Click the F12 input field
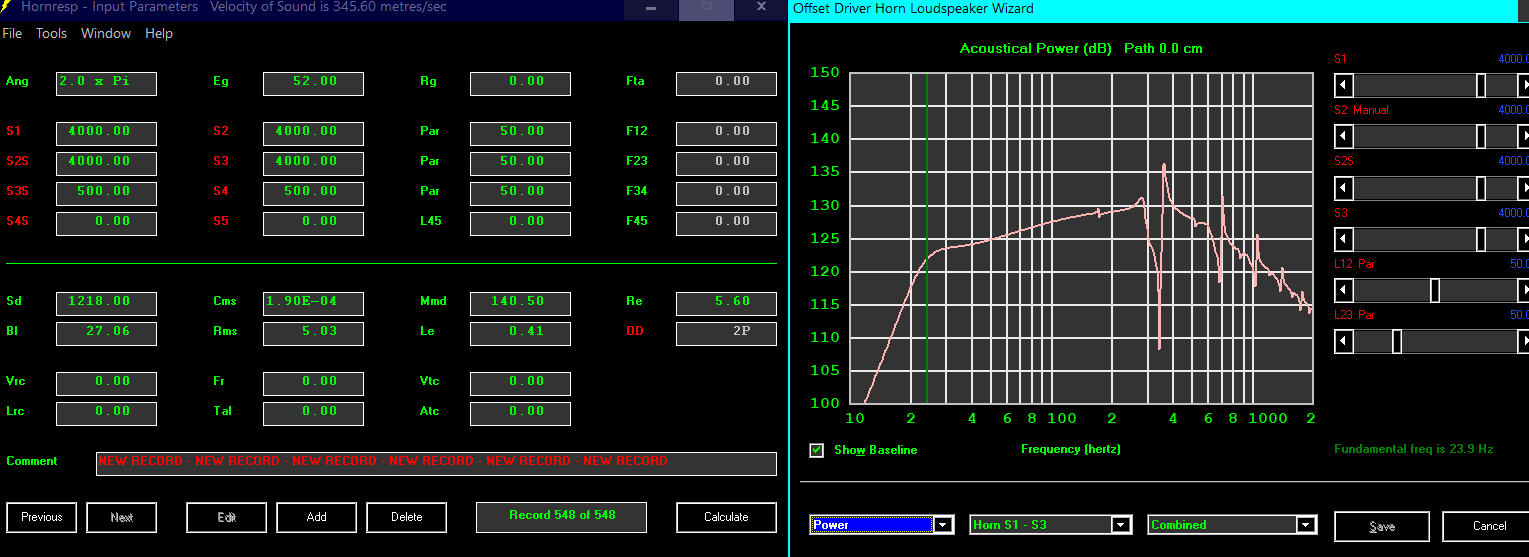1529x557 pixels. 726,133
